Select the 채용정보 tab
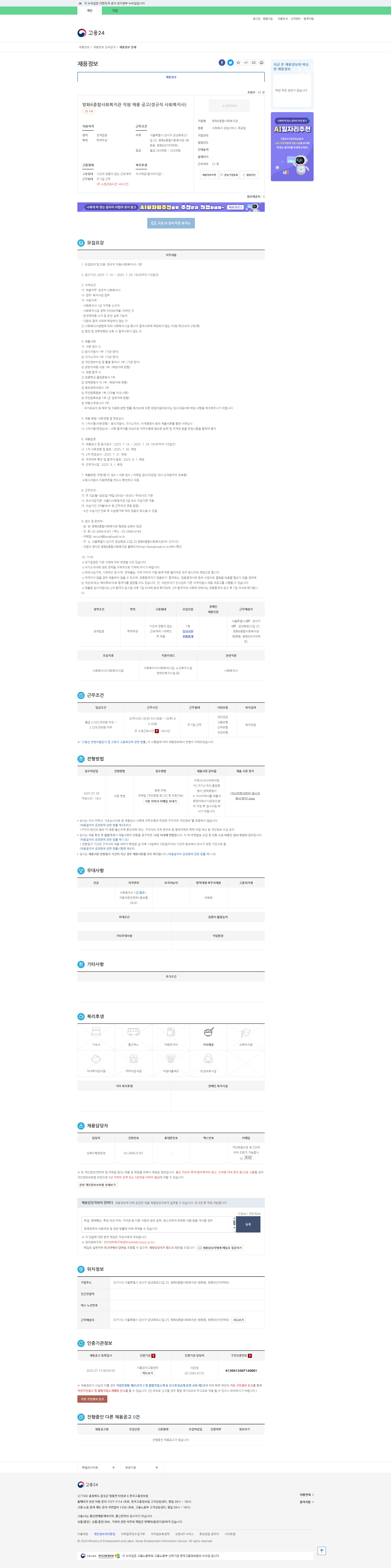This screenshot has height=1568, width=391. pyautogui.click(x=171, y=77)
